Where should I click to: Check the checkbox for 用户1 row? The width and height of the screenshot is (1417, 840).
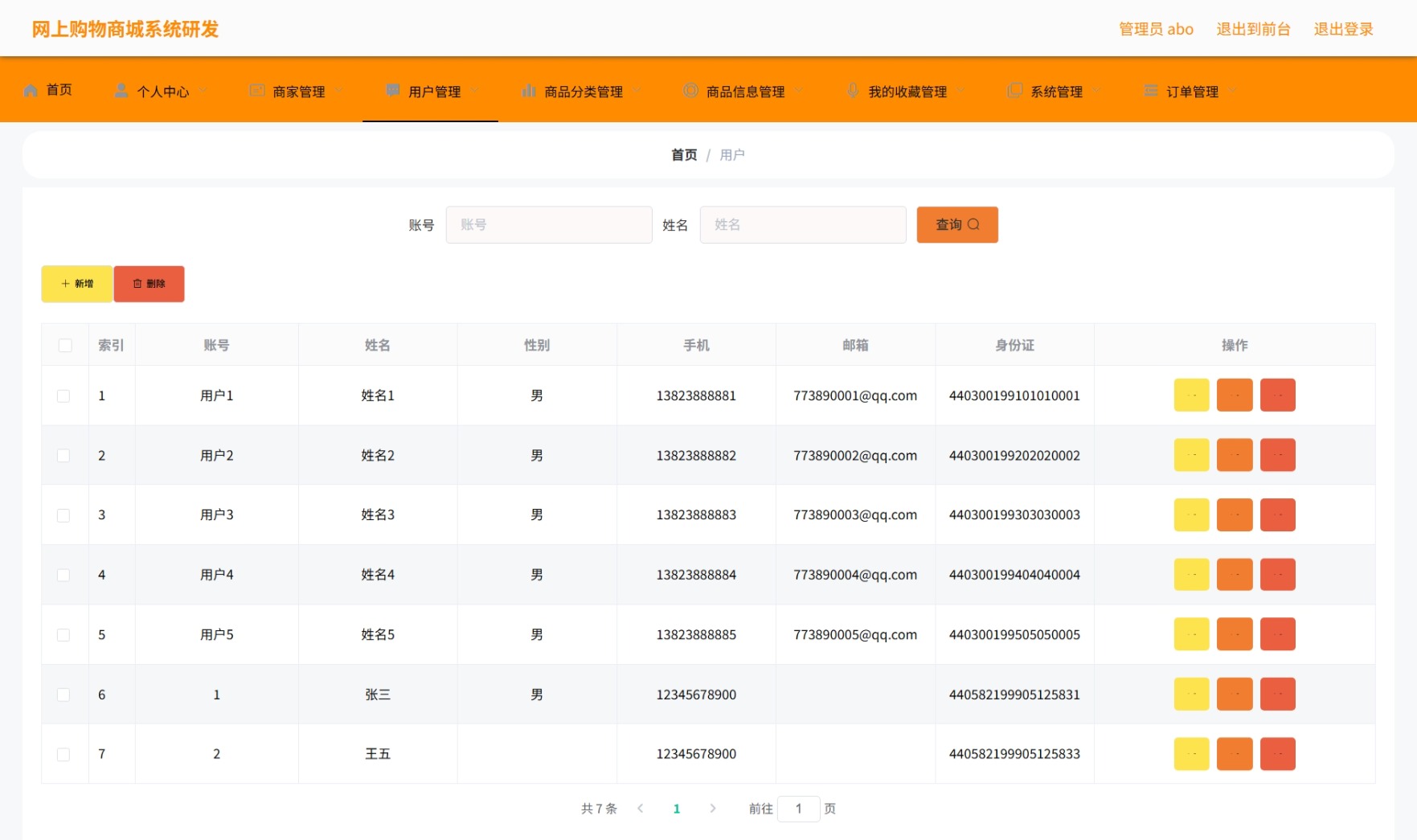63,395
